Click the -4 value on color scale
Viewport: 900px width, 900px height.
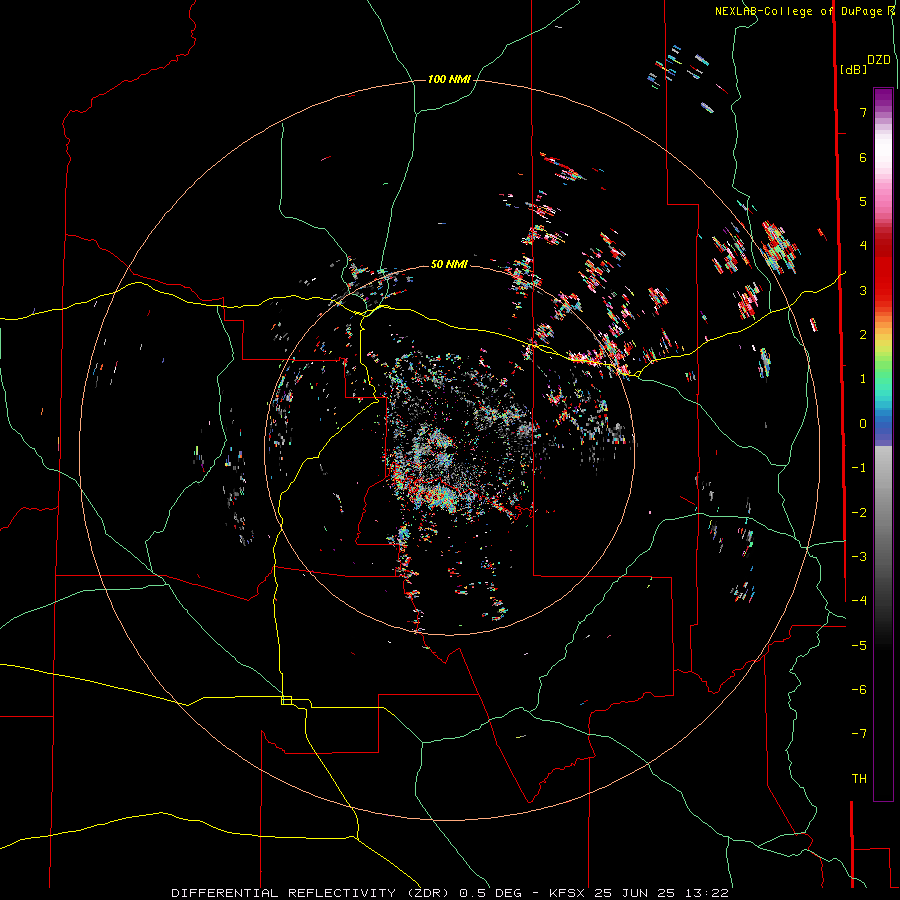tap(859, 601)
